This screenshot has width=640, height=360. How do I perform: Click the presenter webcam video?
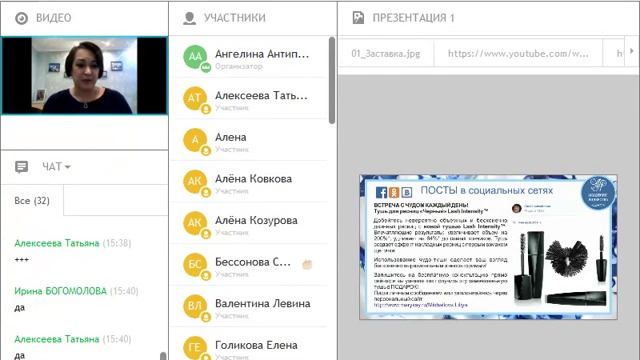(84, 76)
